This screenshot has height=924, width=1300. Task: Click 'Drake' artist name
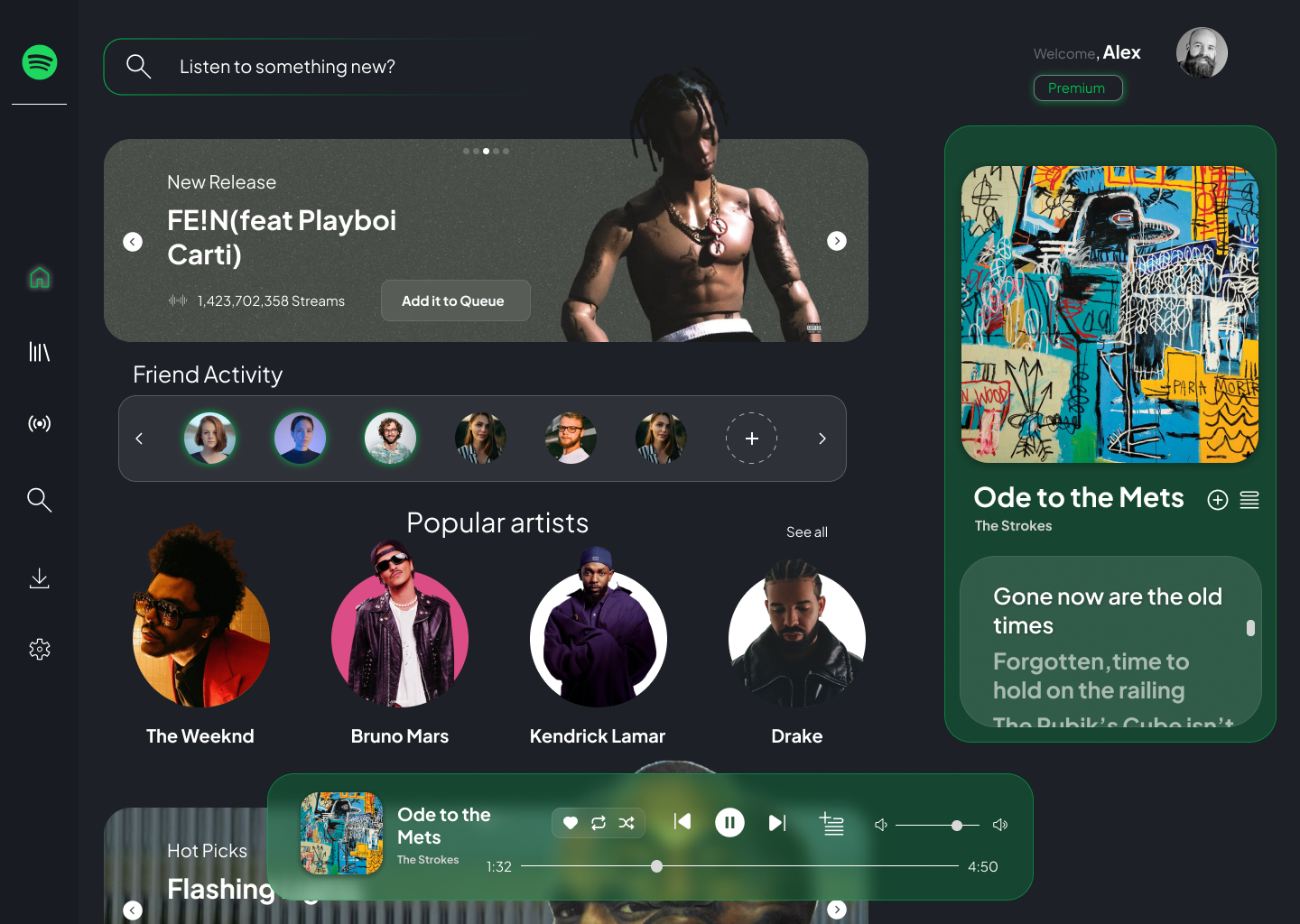[x=797, y=736]
